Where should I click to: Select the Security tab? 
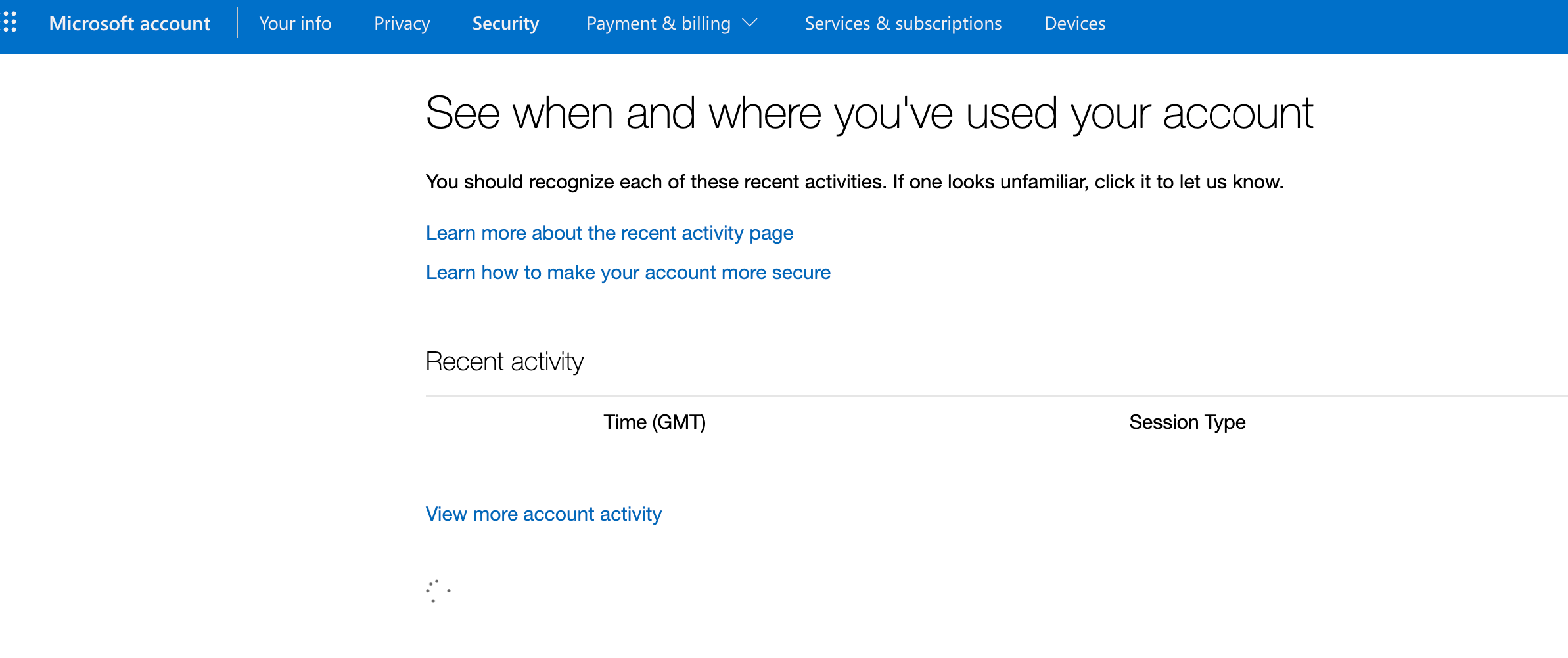point(505,24)
